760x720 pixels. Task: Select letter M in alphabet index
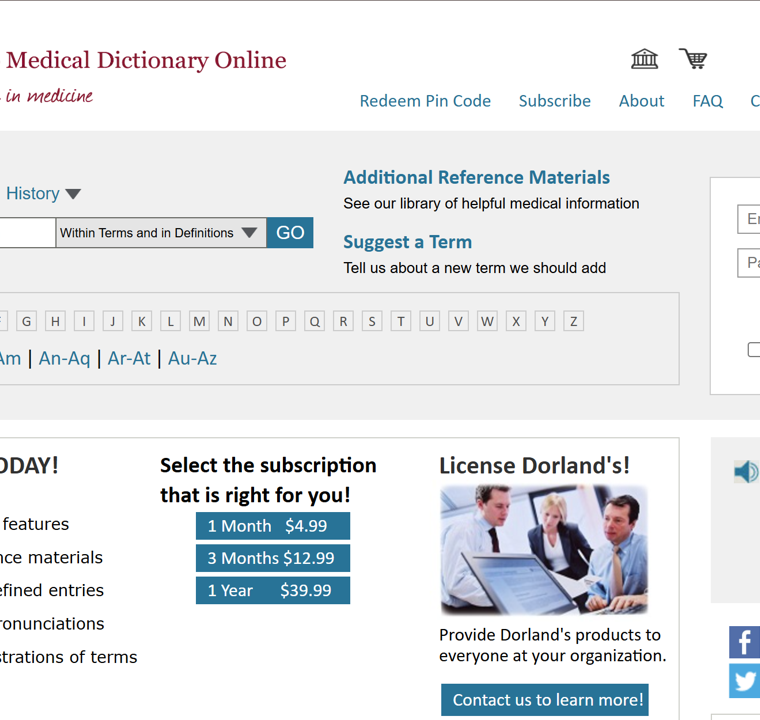coord(199,321)
